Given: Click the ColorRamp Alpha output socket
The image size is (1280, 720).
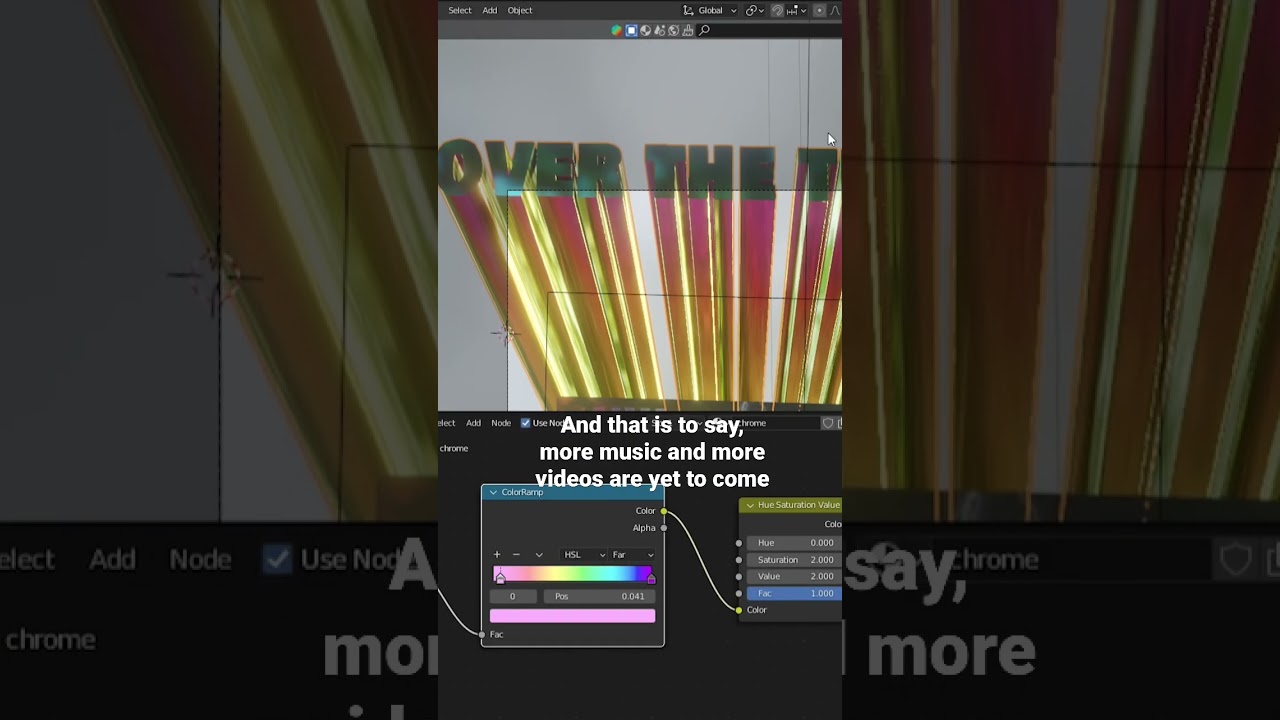Looking at the screenshot, I should tap(664, 528).
